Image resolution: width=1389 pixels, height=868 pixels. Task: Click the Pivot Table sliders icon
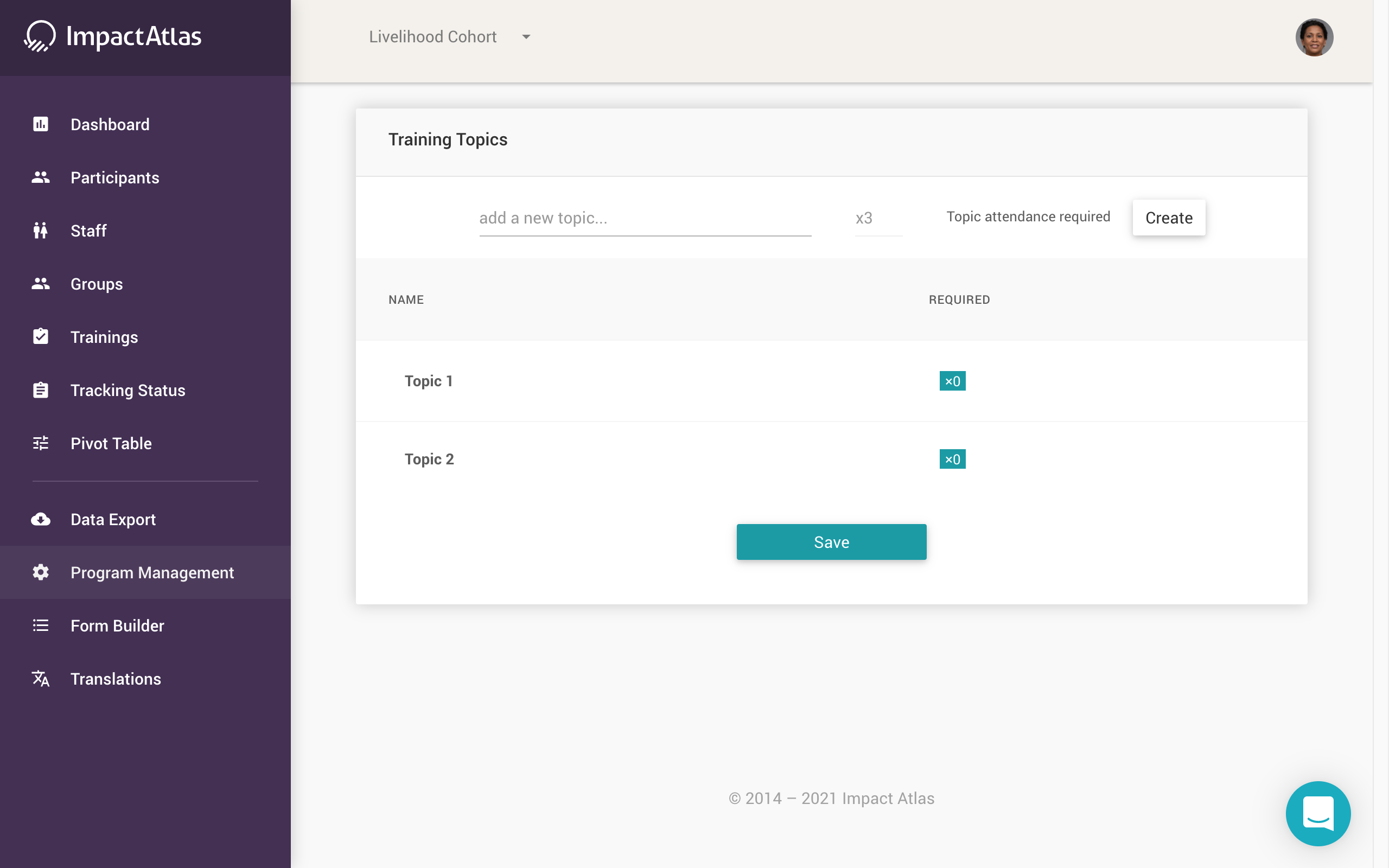[40, 443]
